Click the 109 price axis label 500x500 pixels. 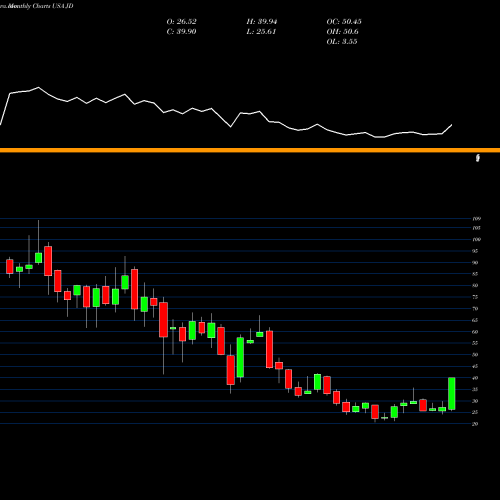coord(476,219)
